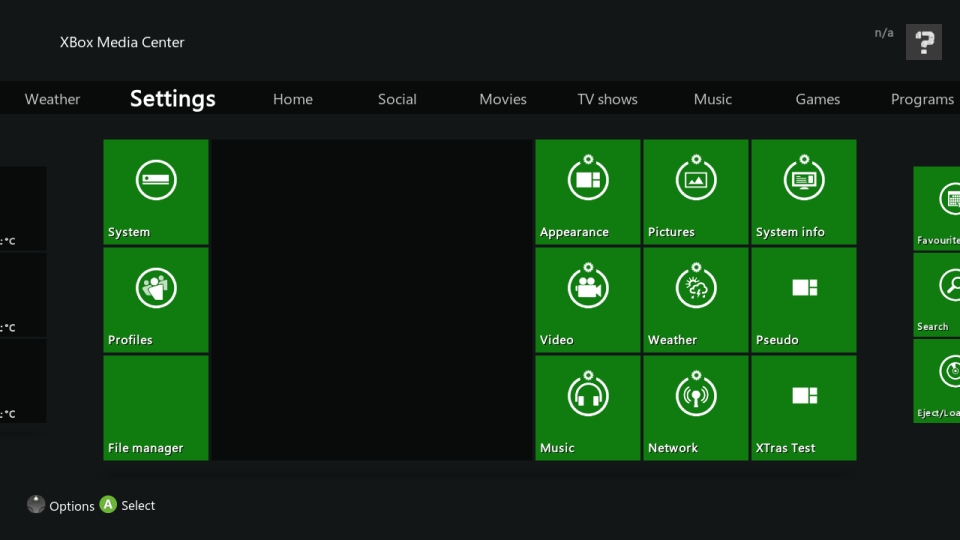The width and height of the screenshot is (960, 540).
Task: Open the Pseudo tile
Action: pos(804,300)
